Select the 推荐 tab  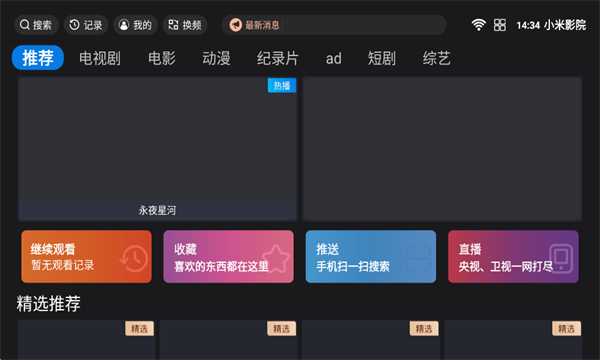pos(38,58)
